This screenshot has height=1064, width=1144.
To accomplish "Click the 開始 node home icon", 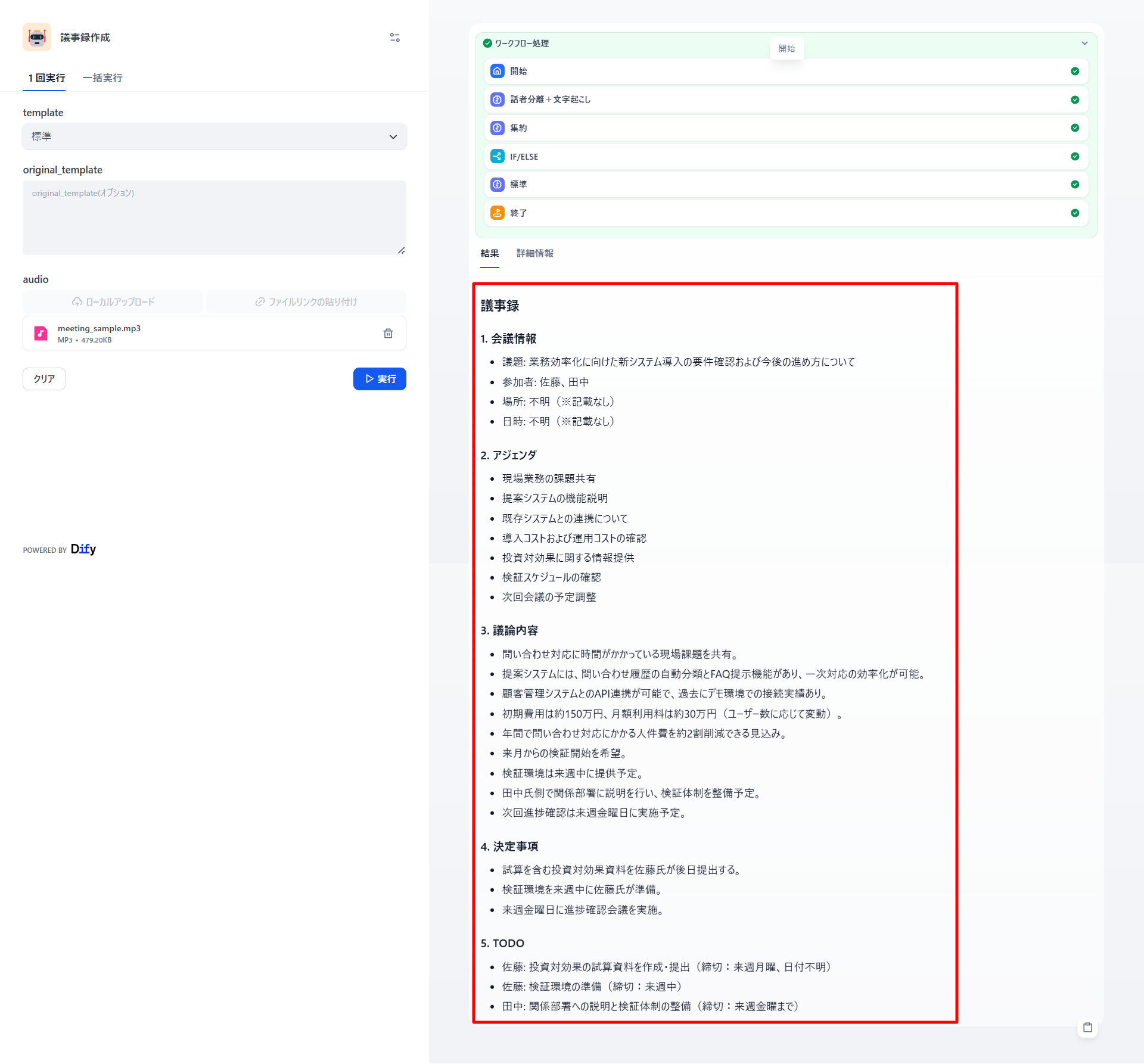I will pos(497,71).
